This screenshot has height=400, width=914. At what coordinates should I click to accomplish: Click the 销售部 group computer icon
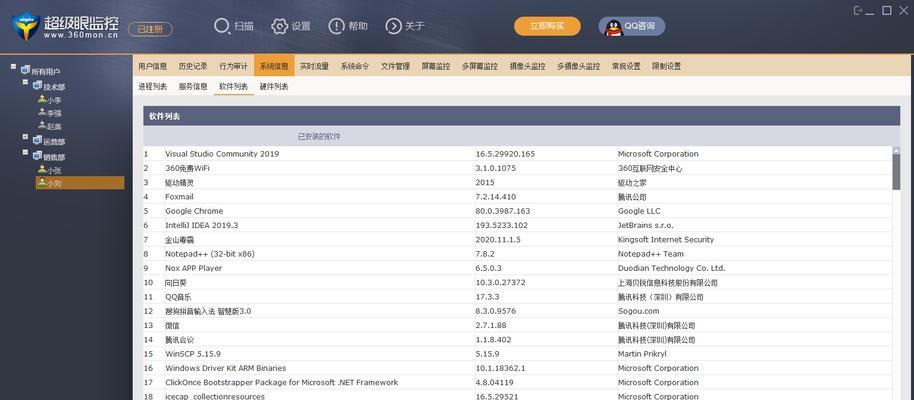click(x=37, y=156)
